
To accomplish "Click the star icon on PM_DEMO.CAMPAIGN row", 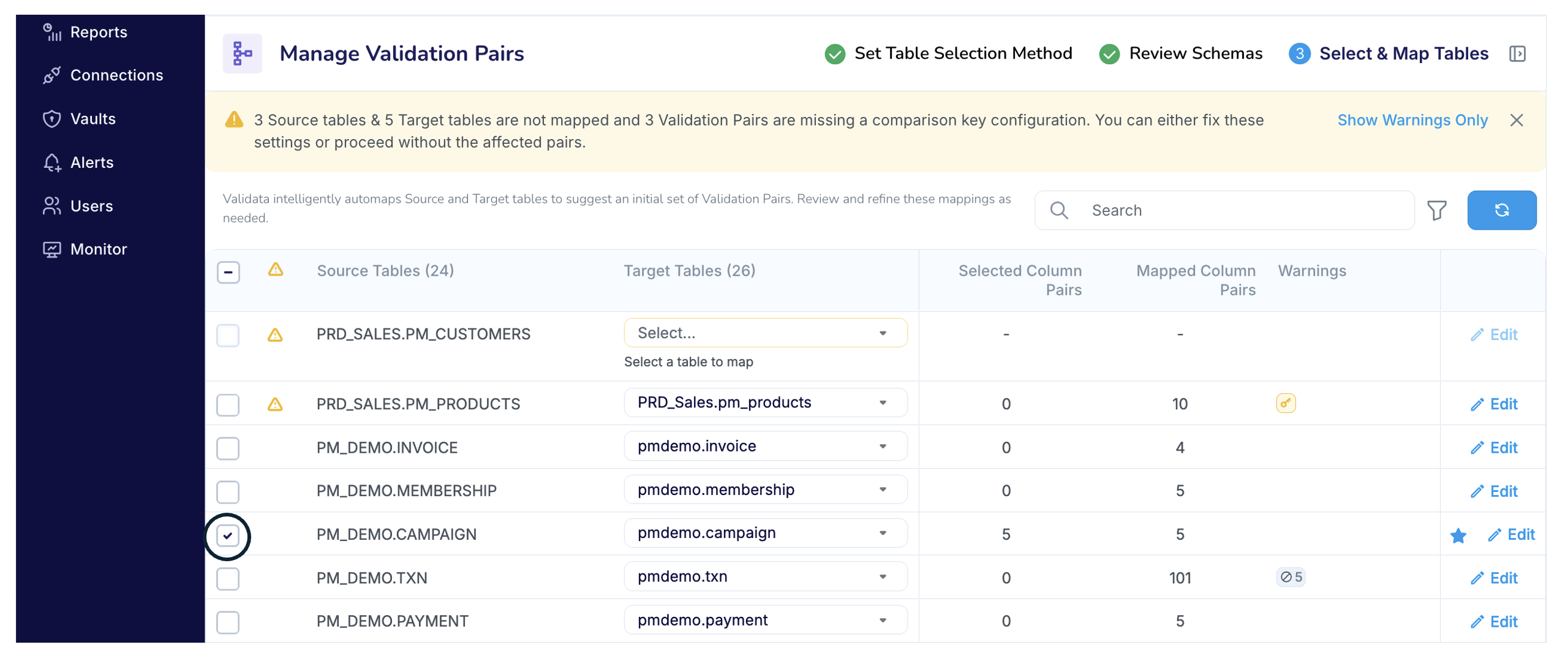I will pos(1458,535).
